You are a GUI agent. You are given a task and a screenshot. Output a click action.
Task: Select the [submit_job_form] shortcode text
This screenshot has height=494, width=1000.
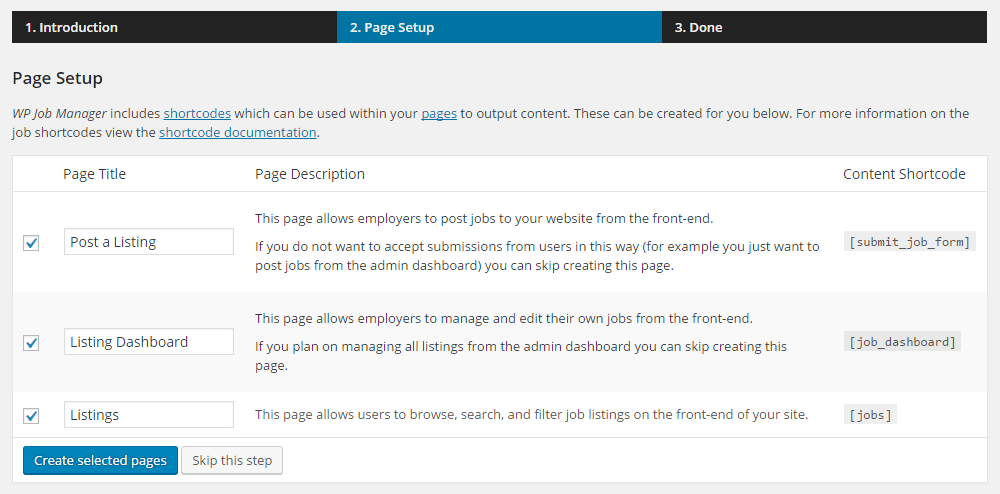pos(909,242)
